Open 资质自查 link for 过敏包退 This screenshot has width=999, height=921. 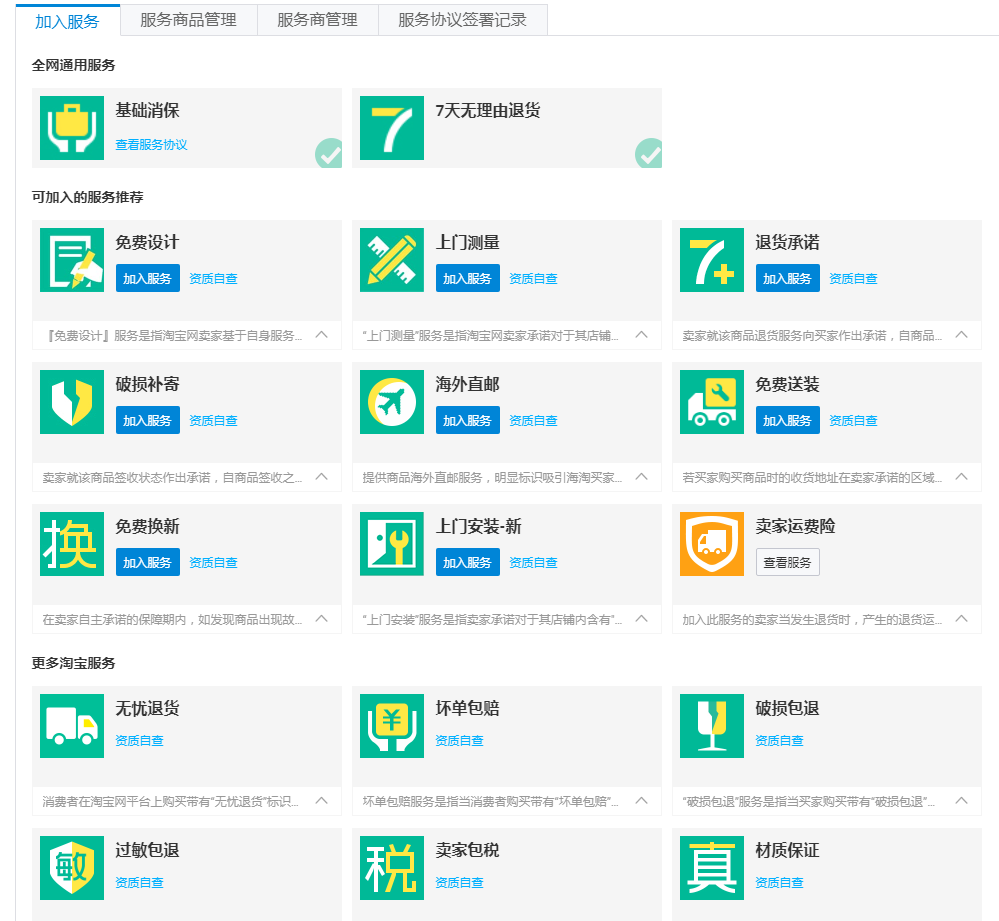(x=140, y=882)
